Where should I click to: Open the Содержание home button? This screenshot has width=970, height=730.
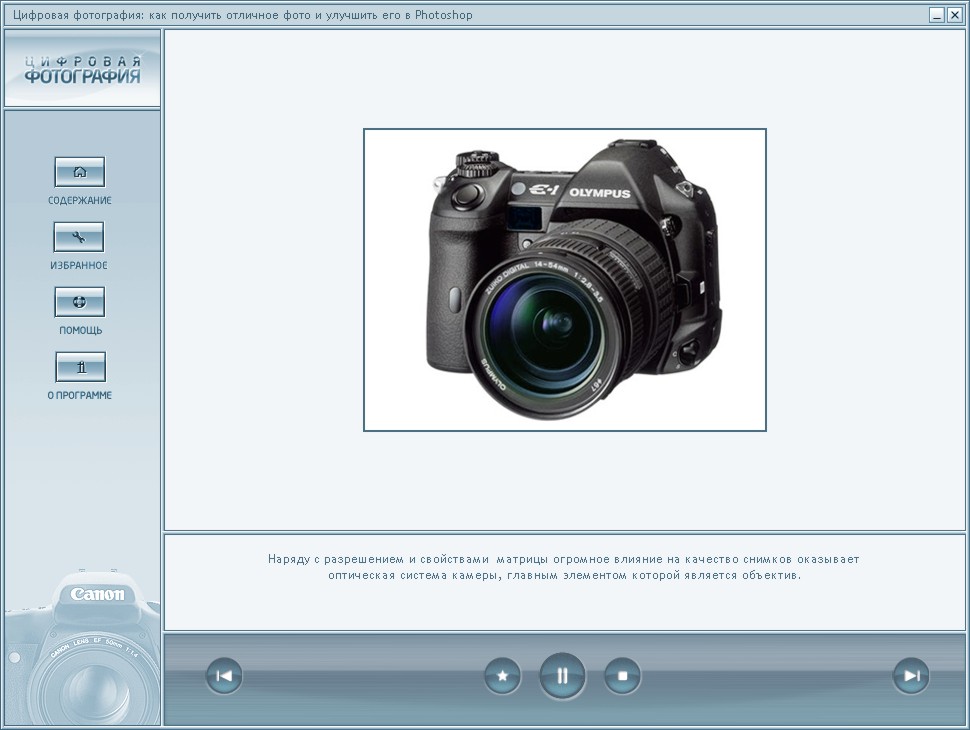(x=80, y=172)
